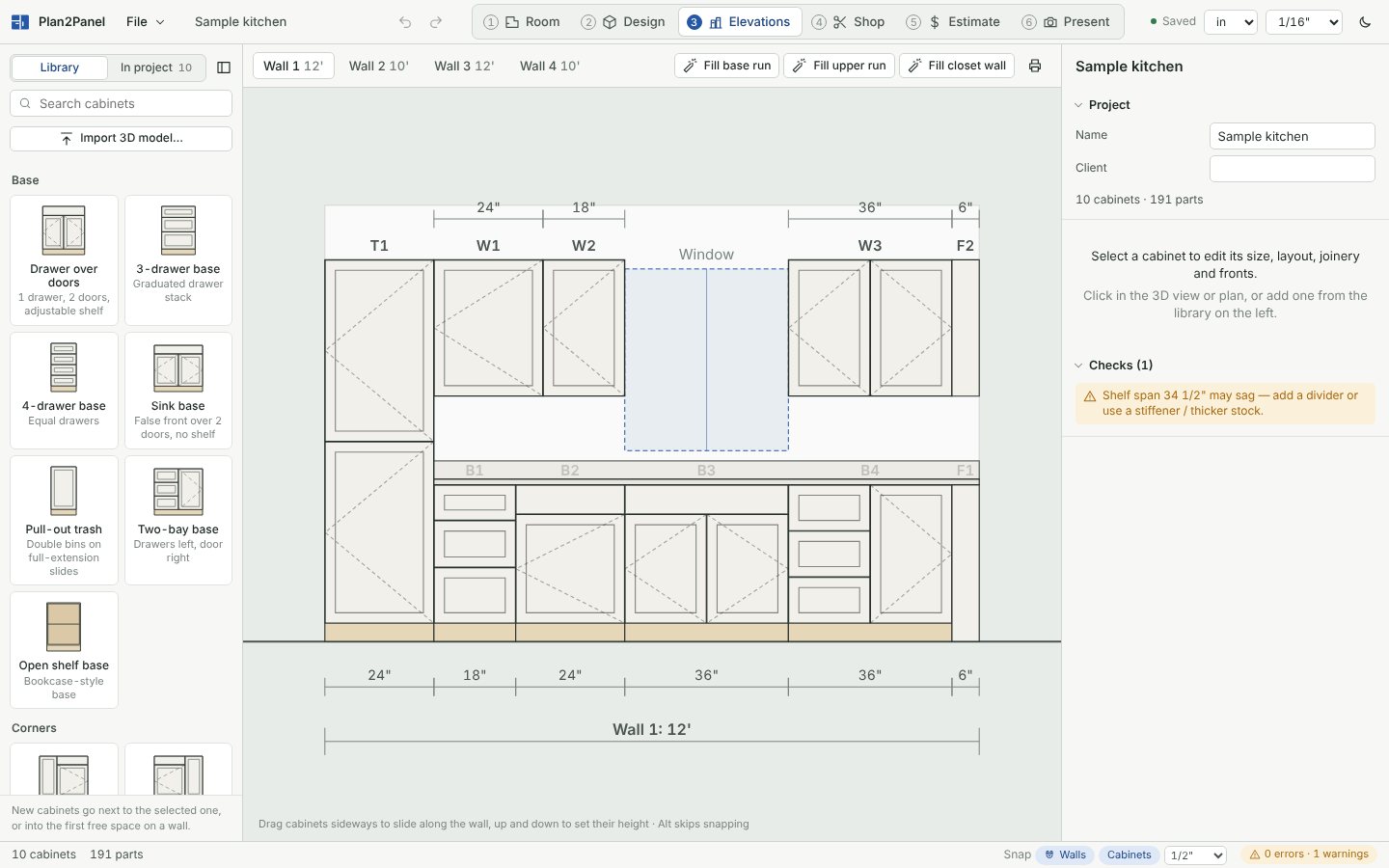Edit the project Name field
This screenshot has width=1389, height=868.
pos(1292,136)
